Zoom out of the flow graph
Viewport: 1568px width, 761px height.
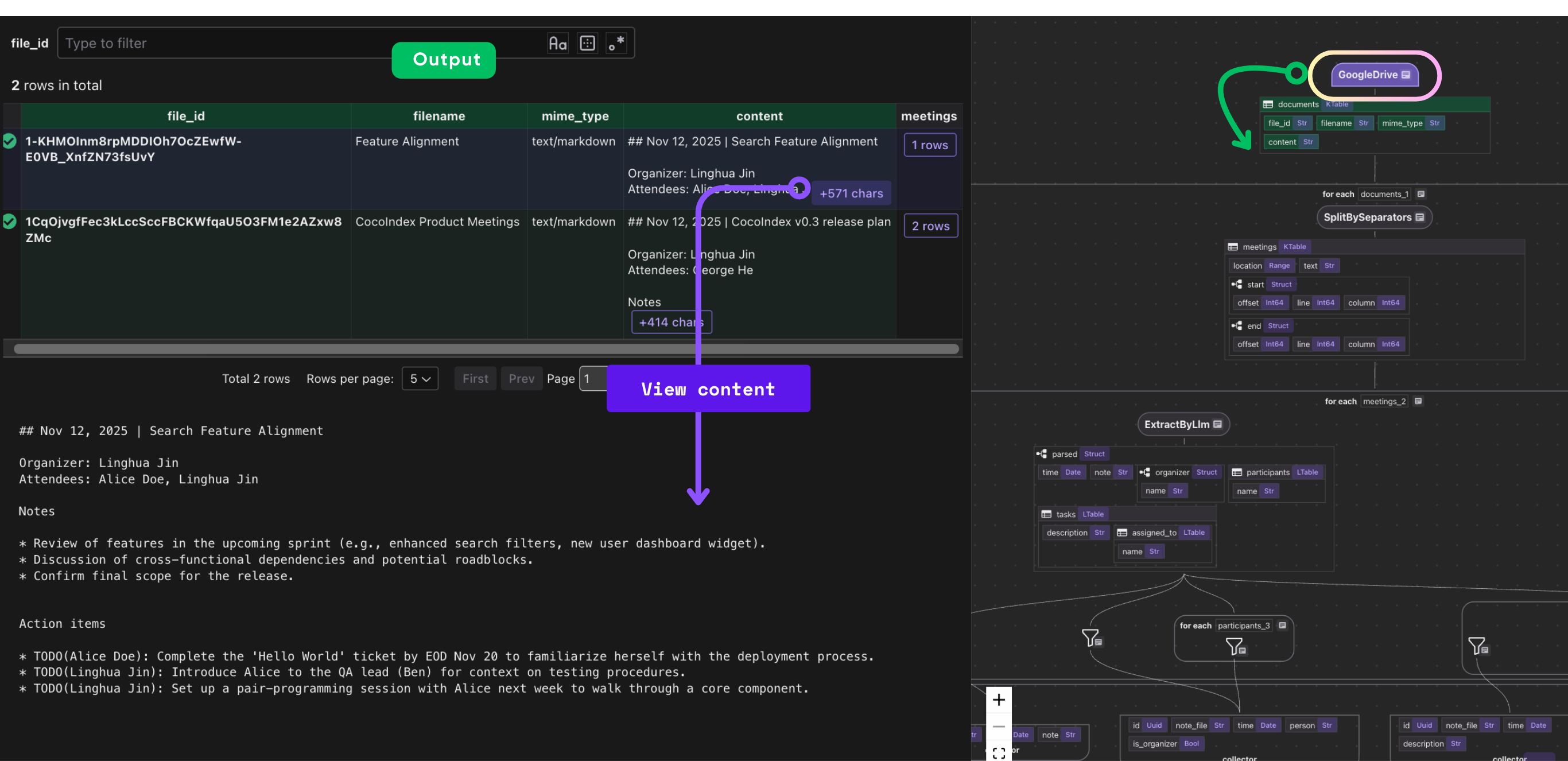998,727
